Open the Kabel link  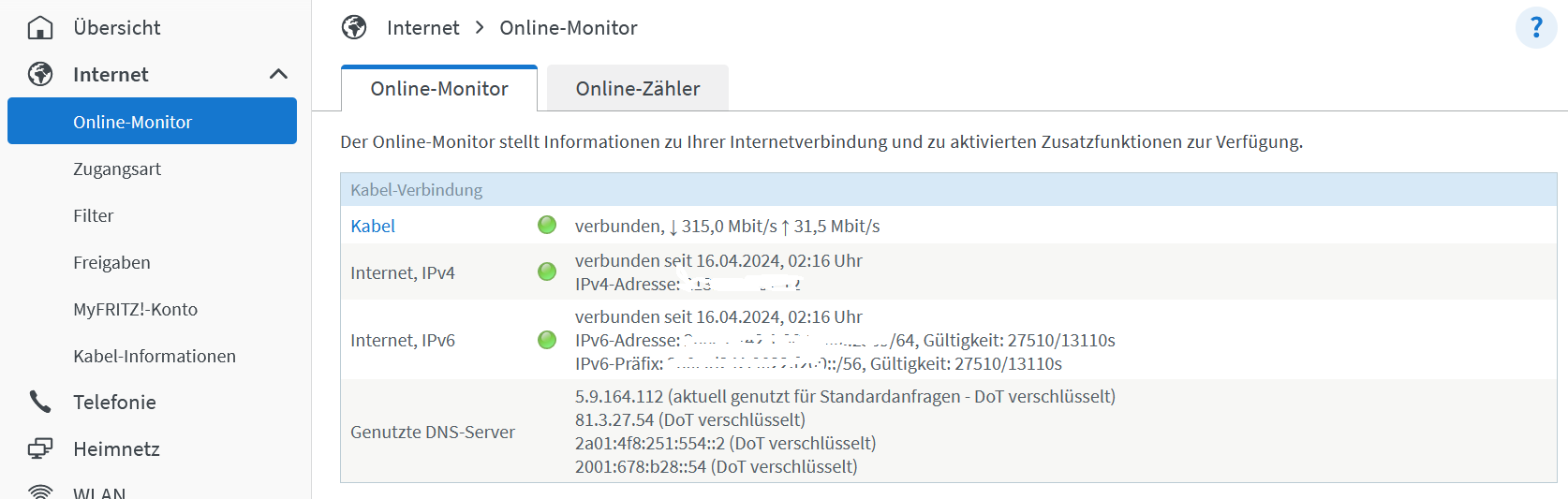point(373,226)
